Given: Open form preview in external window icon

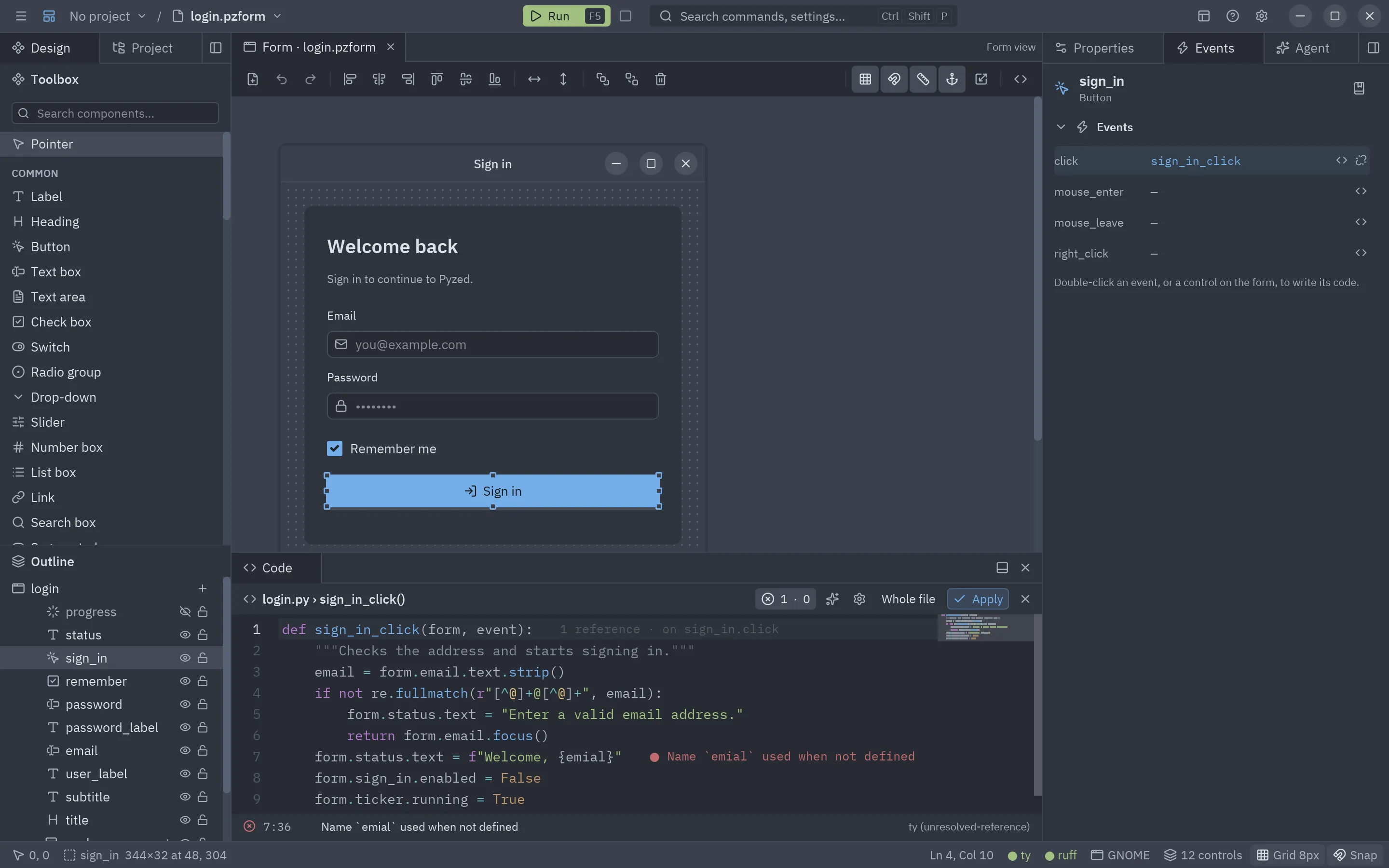Looking at the screenshot, I should (x=981, y=79).
